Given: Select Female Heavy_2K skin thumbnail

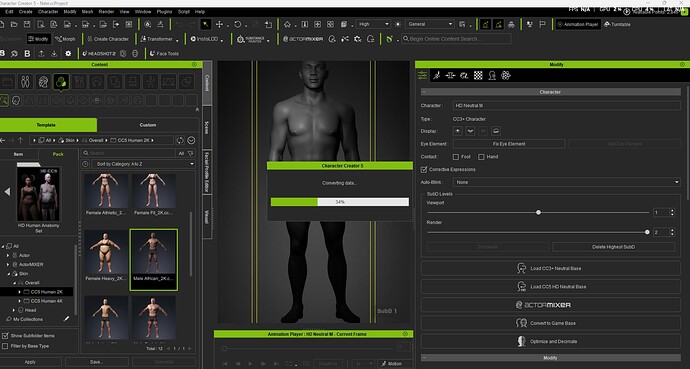Looking at the screenshot, I should coord(106,256).
